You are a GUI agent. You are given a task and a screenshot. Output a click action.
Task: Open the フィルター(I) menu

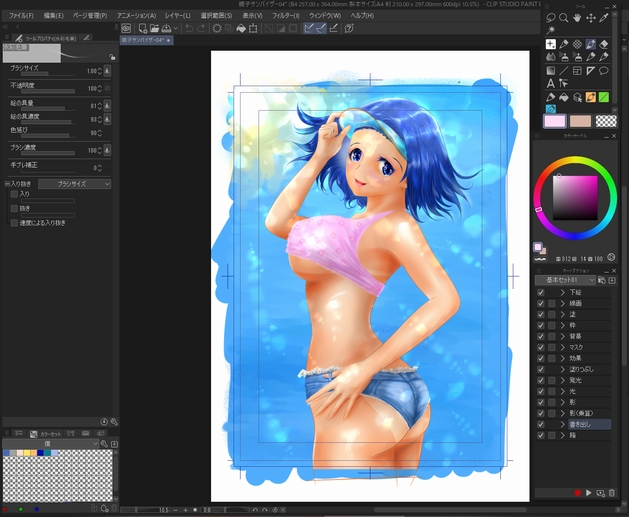[286, 16]
